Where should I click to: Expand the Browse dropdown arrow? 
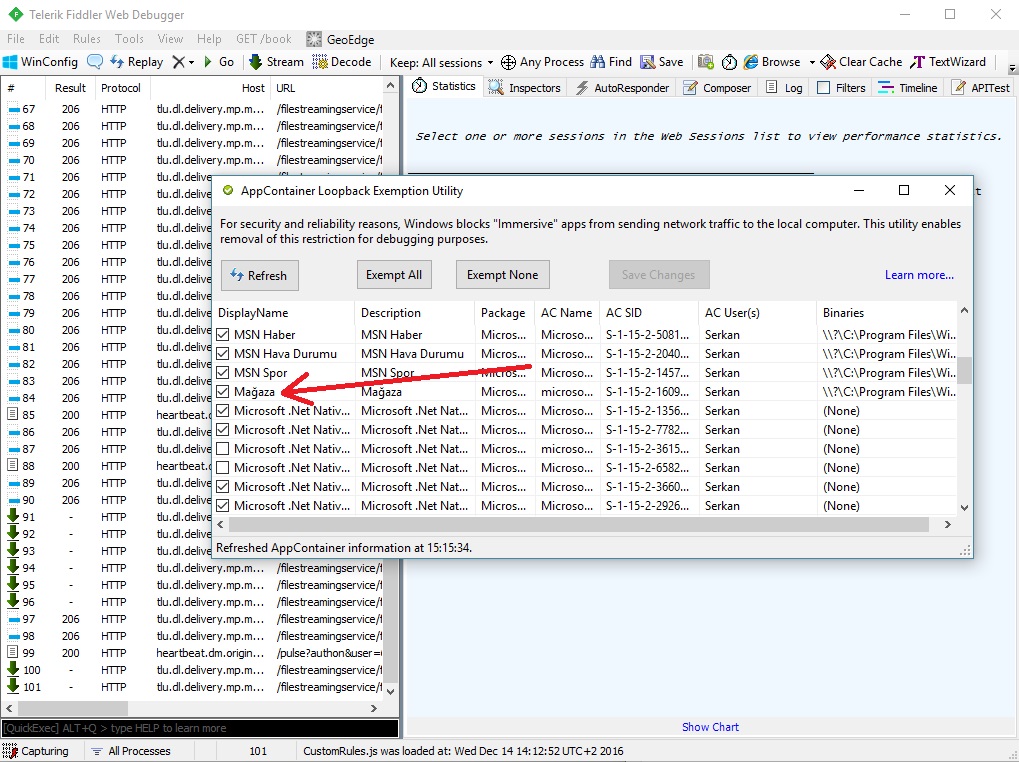point(811,62)
